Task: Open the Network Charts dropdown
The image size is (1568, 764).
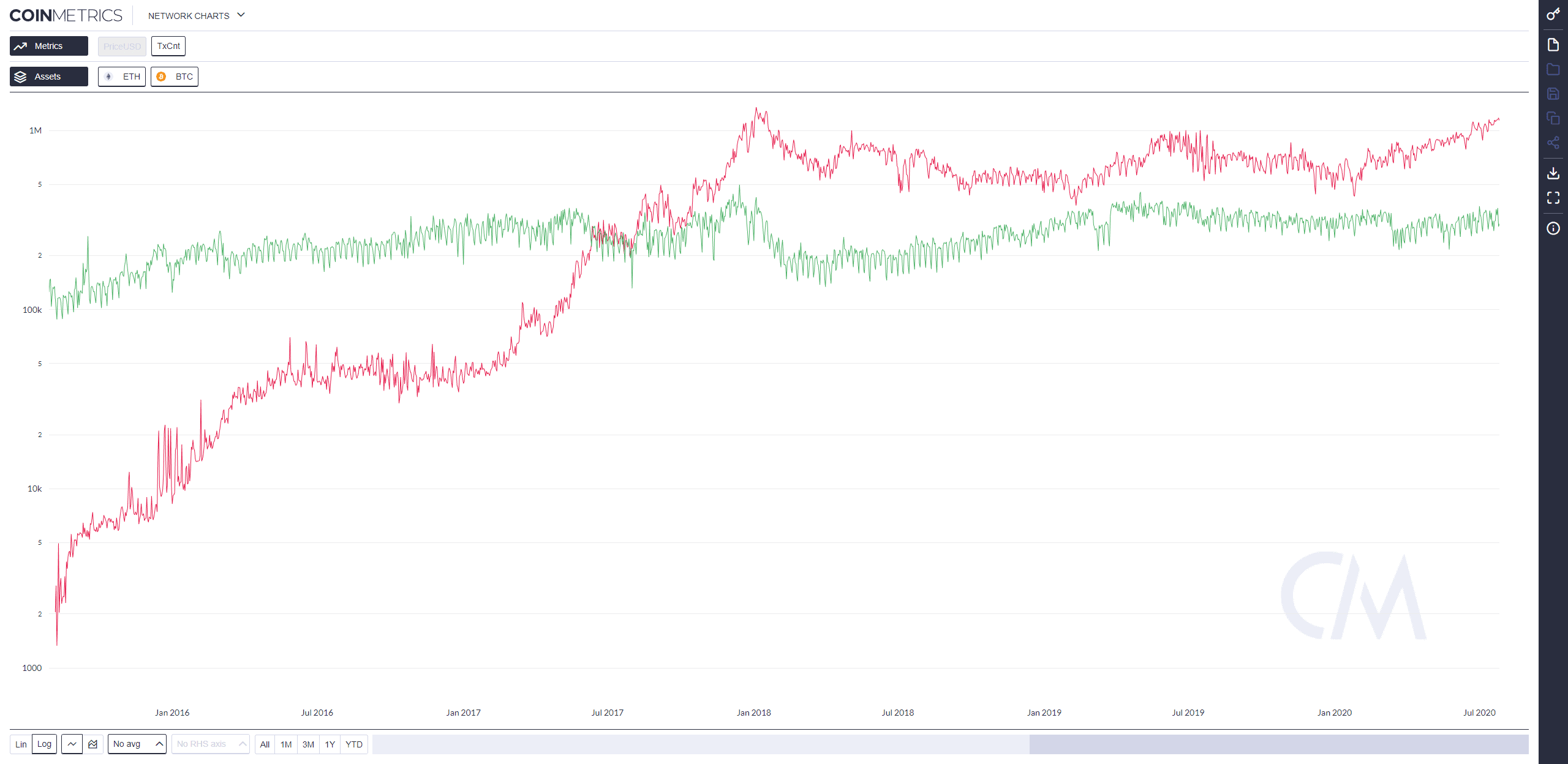Action: click(196, 15)
